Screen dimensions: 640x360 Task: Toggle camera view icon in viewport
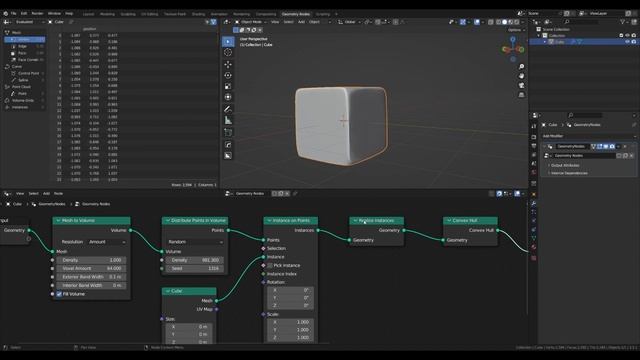[521, 85]
